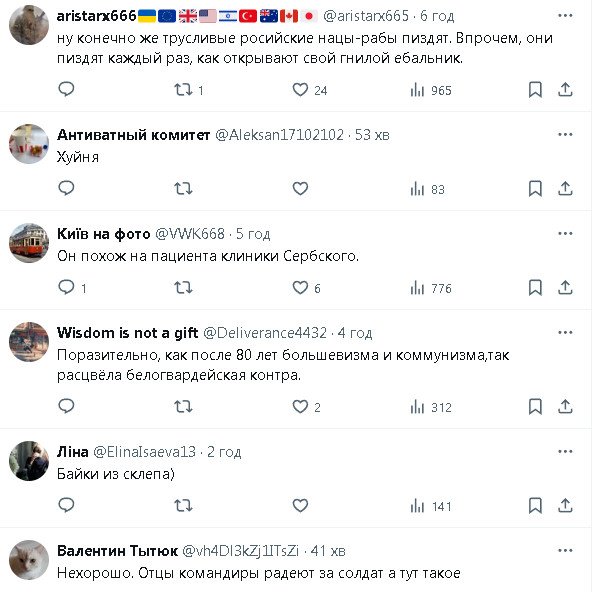Viewport: 600px width, 592px height.
Task: Click Валентин Тытюк's cat avatar
Action: coord(29,561)
